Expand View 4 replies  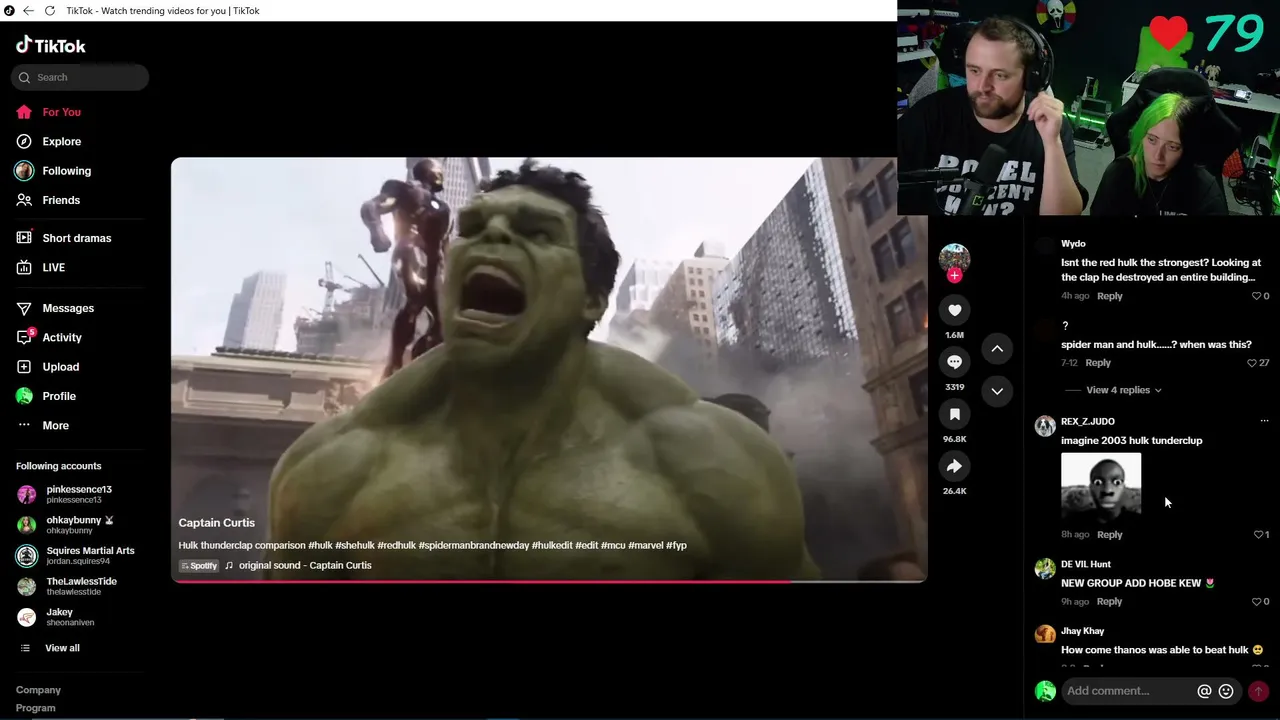pyautogui.click(x=1124, y=390)
